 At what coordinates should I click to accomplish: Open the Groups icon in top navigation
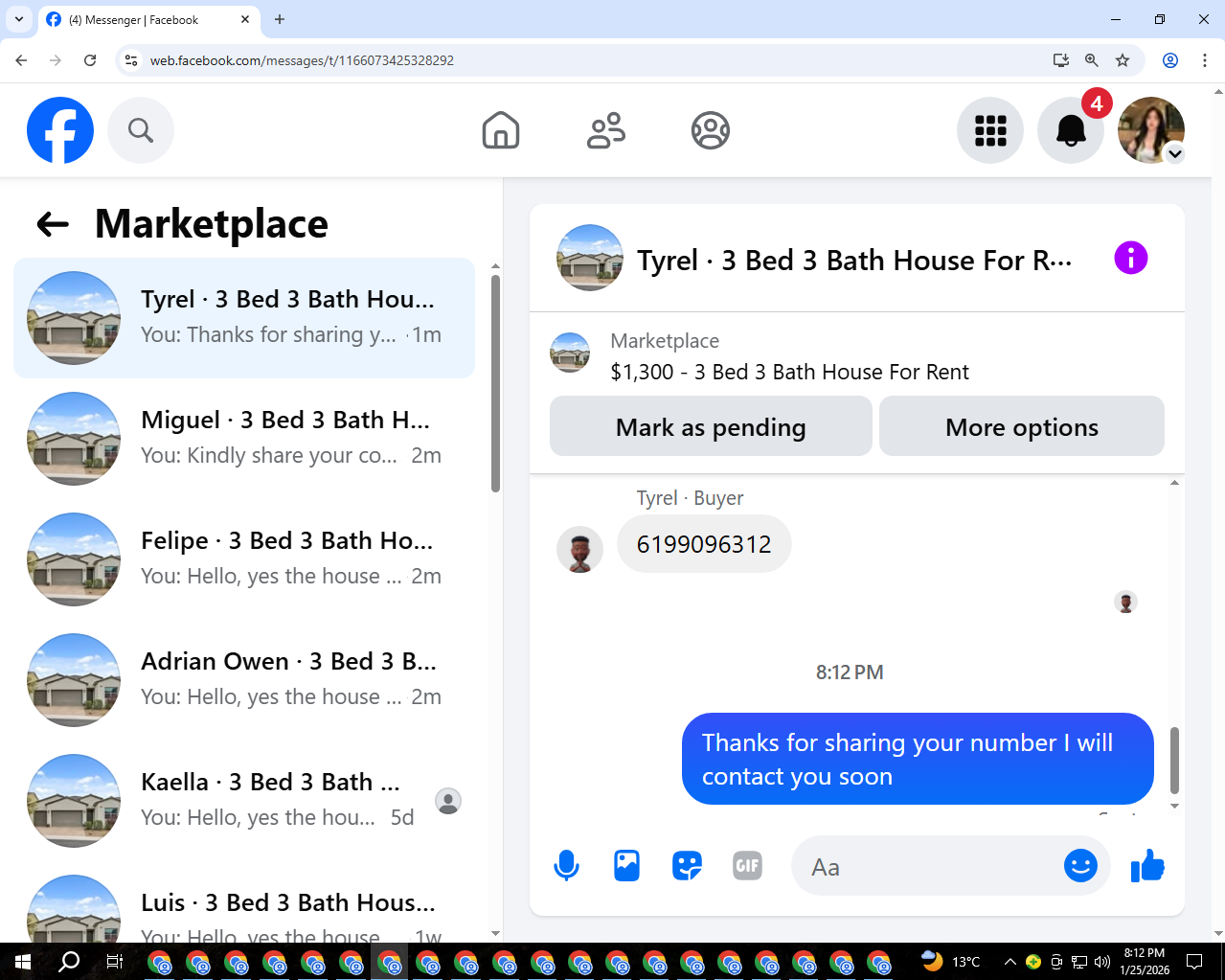pos(711,130)
